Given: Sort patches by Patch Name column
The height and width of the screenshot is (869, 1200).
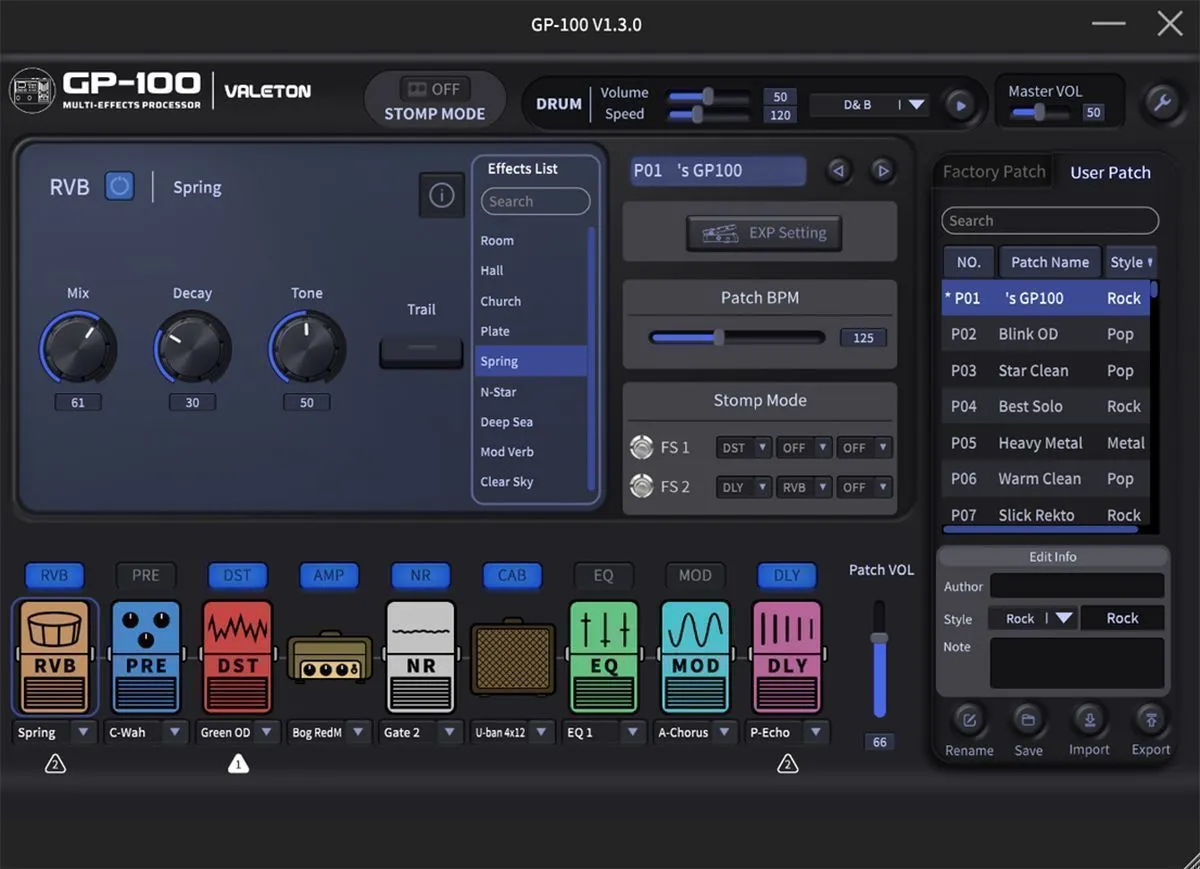Looking at the screenshot, I should coord(1050,262).
